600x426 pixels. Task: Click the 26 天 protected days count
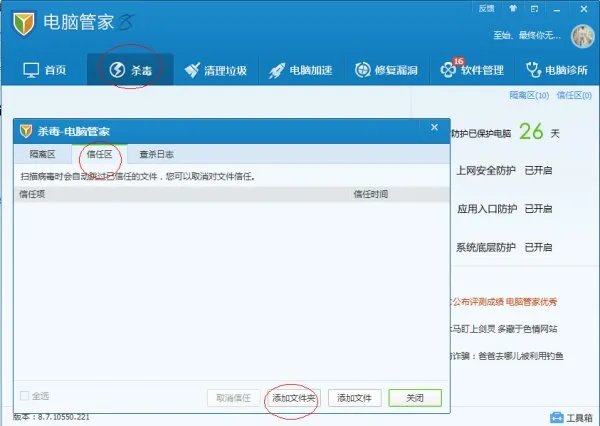point(539,132)
